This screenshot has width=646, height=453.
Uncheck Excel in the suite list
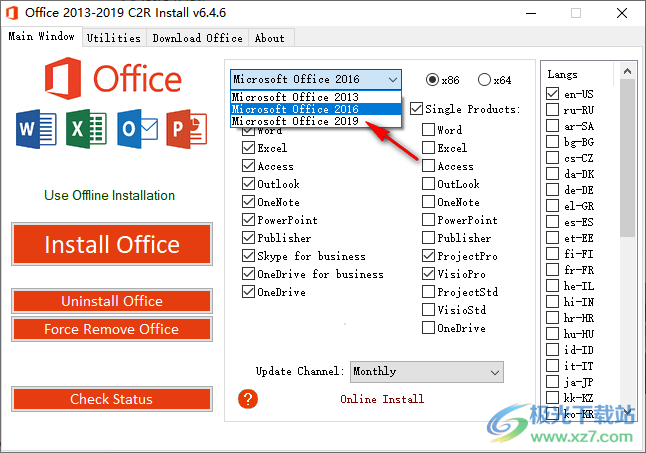(x=248, y=147)
